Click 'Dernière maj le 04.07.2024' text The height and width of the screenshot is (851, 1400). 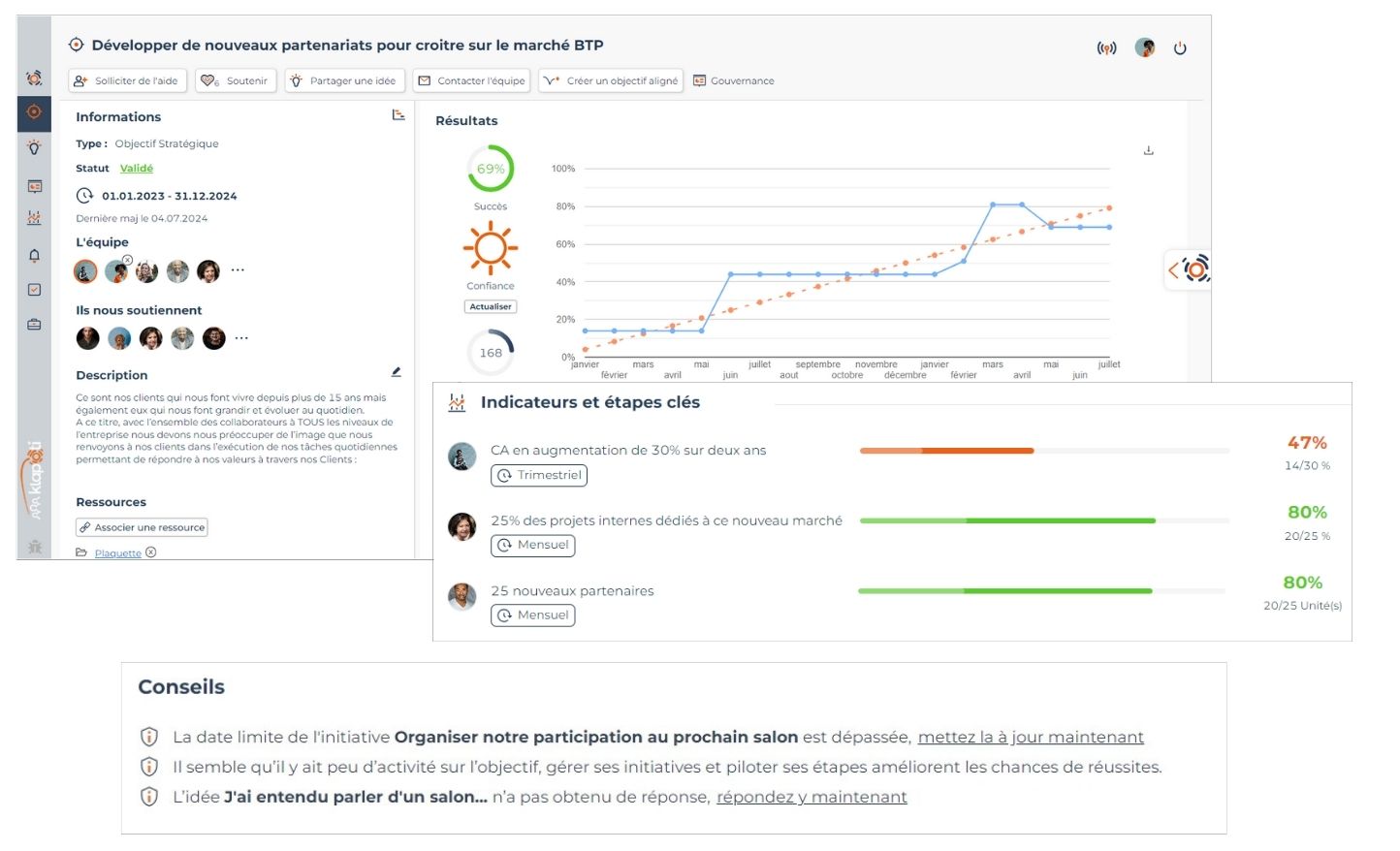pos(142,219)
